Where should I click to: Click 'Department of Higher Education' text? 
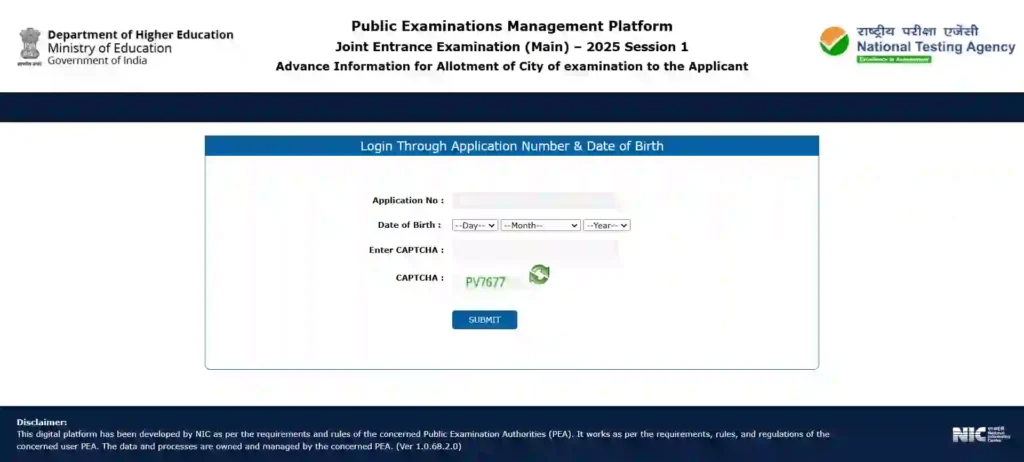(140, 35)
